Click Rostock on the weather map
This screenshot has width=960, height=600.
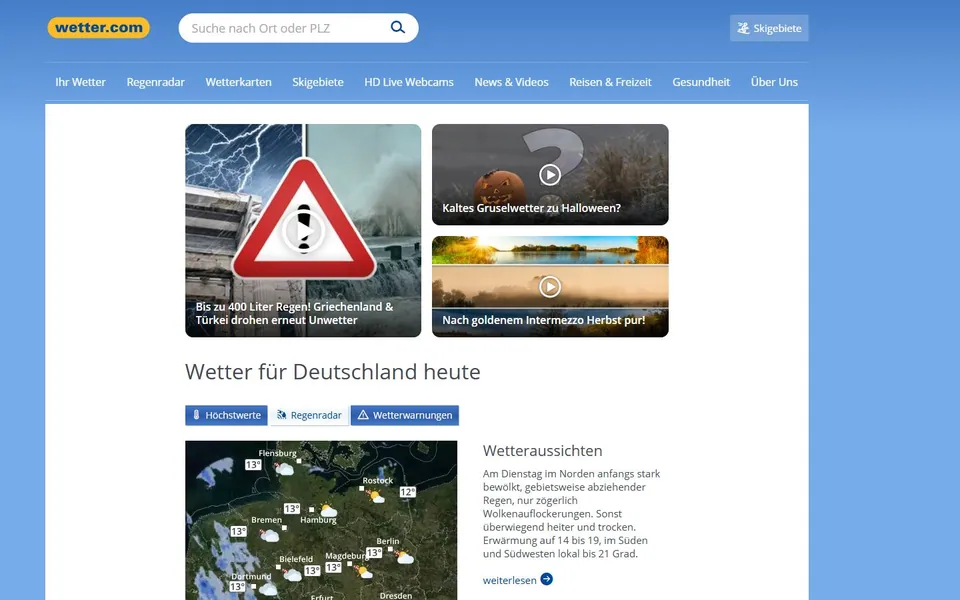tap(378, 481)
